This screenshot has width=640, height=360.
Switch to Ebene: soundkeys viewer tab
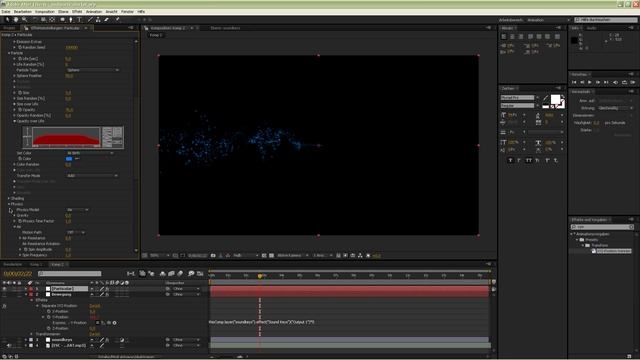click(x=225, y=28)
